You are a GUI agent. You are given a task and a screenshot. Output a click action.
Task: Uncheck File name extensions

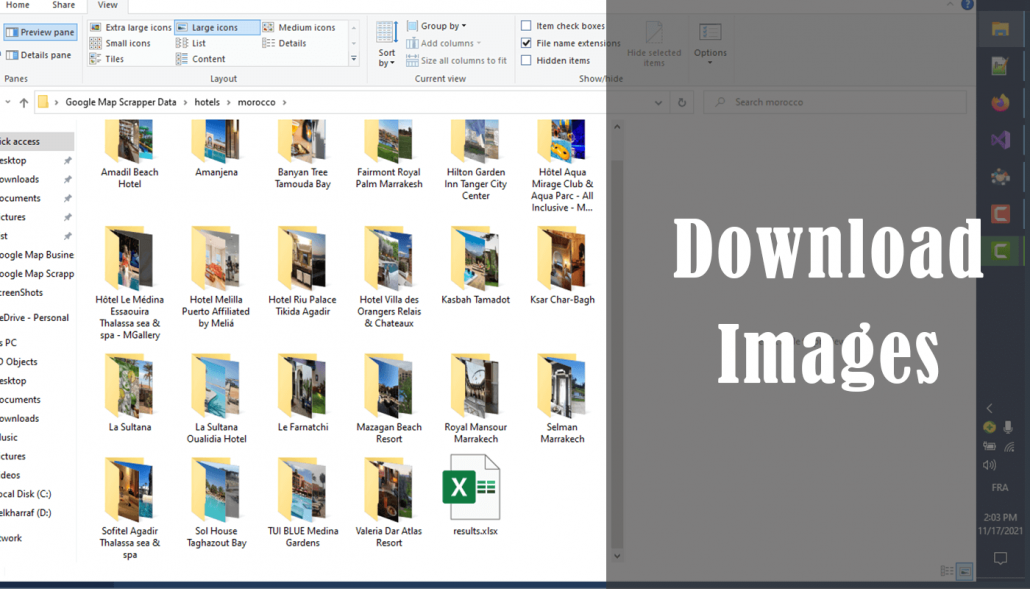click(526, 43)
